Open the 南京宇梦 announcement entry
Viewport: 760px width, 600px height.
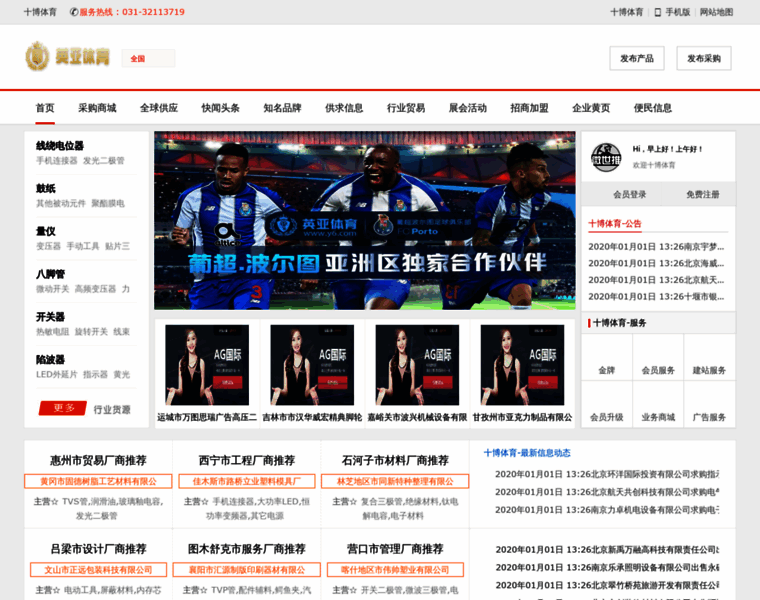click(x=656, y=247)
